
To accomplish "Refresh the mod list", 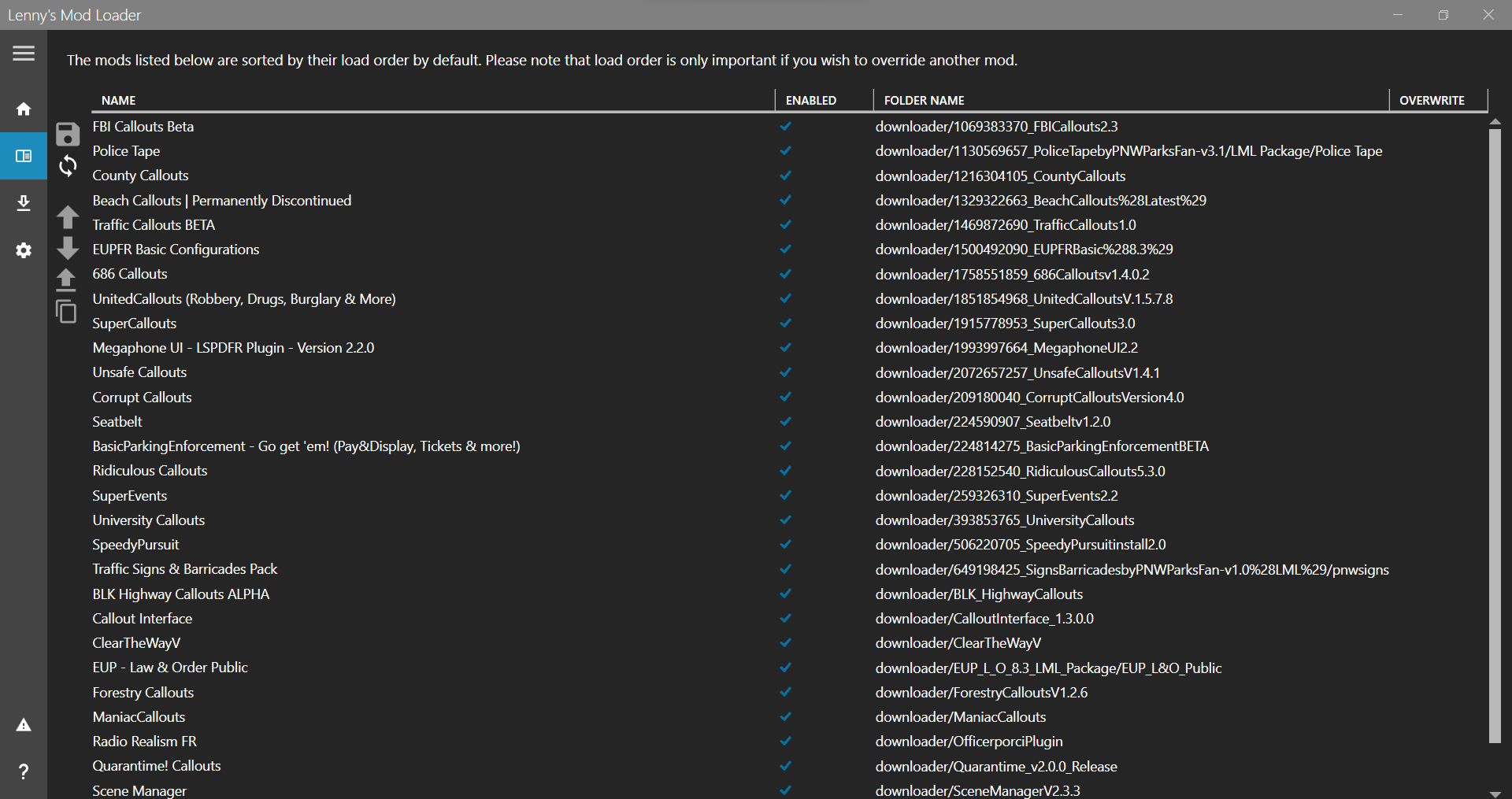I will point(68,165).
